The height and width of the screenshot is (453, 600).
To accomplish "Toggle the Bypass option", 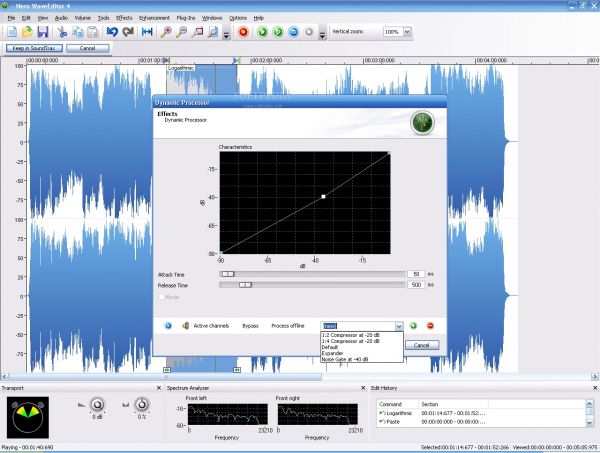I will tap(250, 326).
